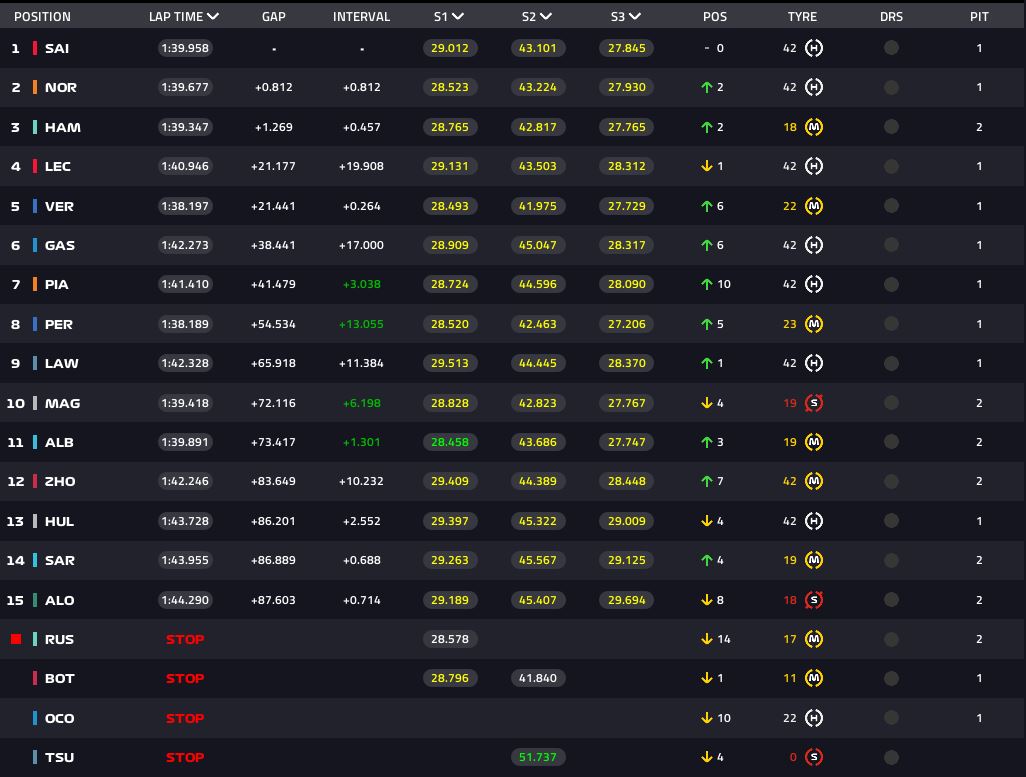The width and height of the screenshot is (1026, 777).
Task: Open the LAP TIME column dropdown
Action: click(212, 17)
